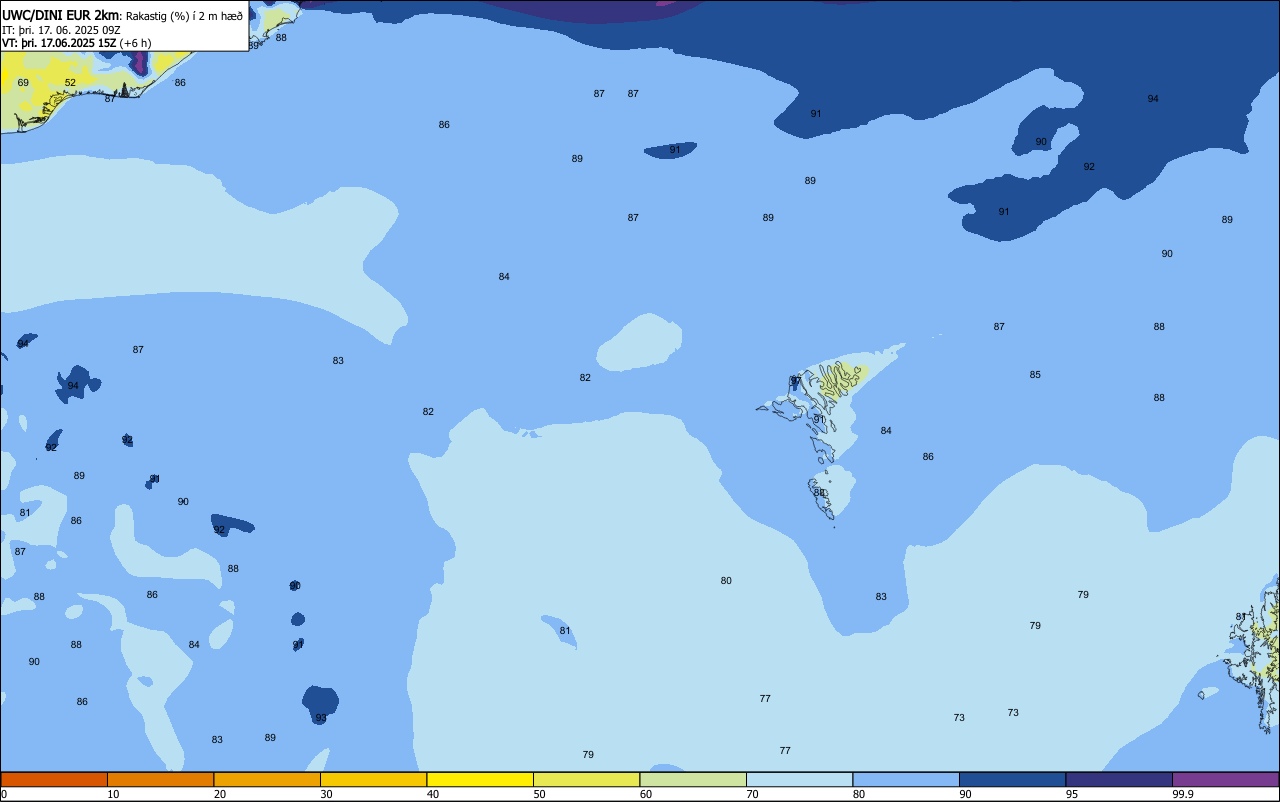
Task: Click the humidity value "85" on the map
Action: 1035,375
